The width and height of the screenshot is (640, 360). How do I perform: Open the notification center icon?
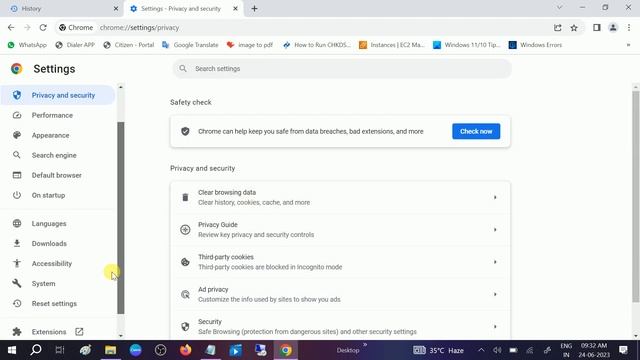point(623,350)
